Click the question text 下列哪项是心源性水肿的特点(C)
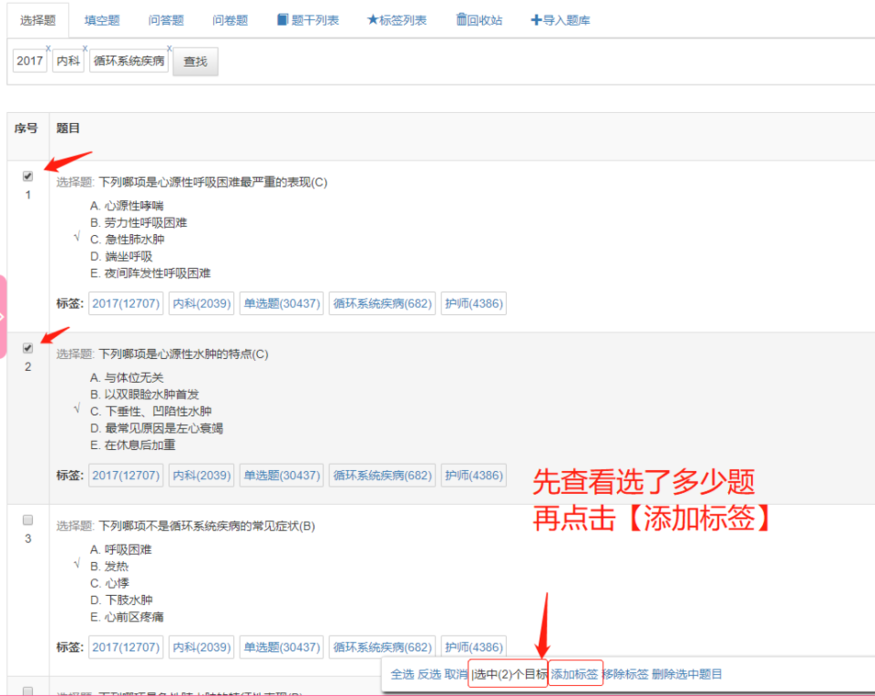Image resolution: width=875 pixels, height=696 pixels. click(184, 354)
